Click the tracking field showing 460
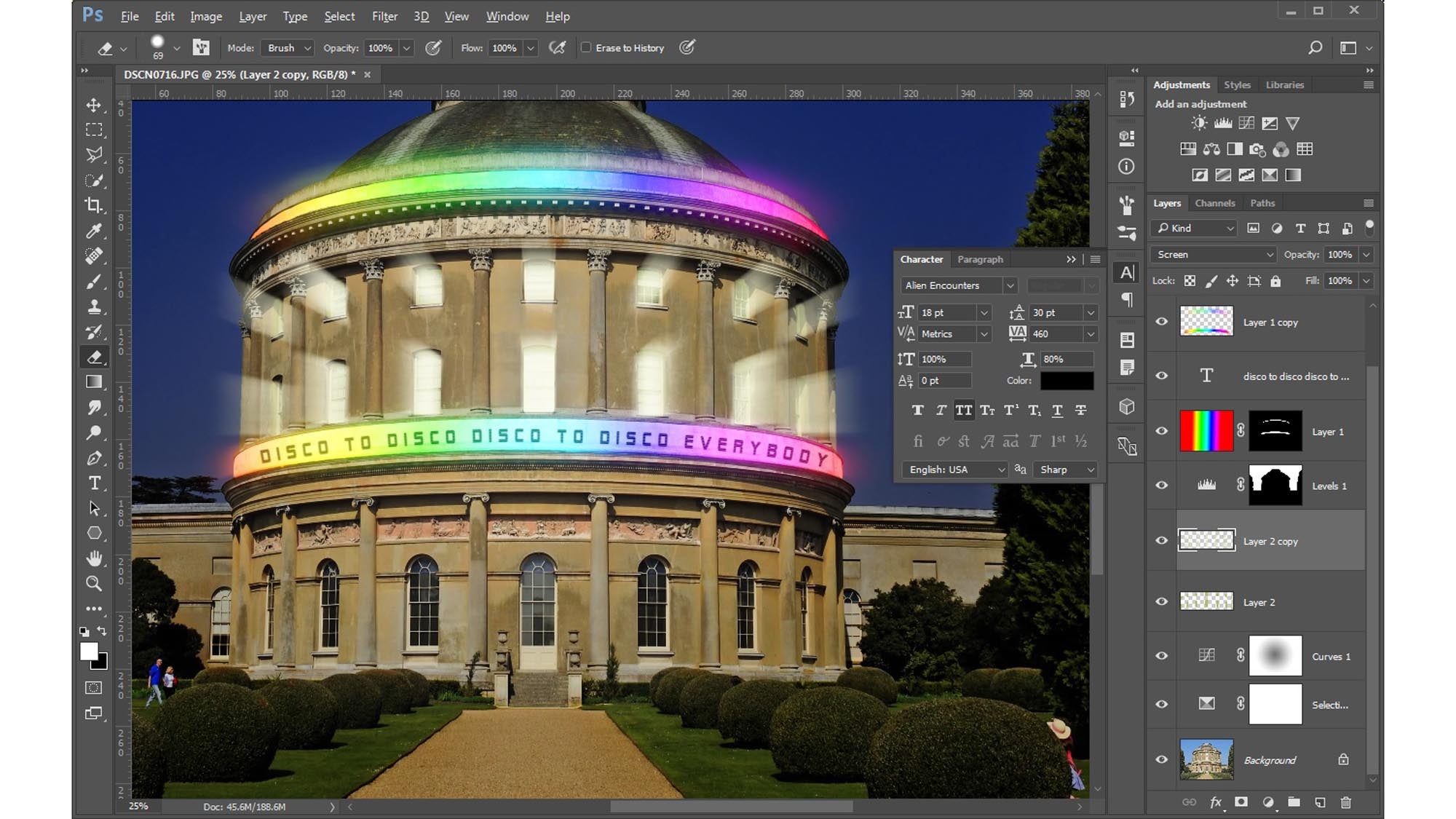The width and height of the screenshot is (1456, 819). point(1057,333)
